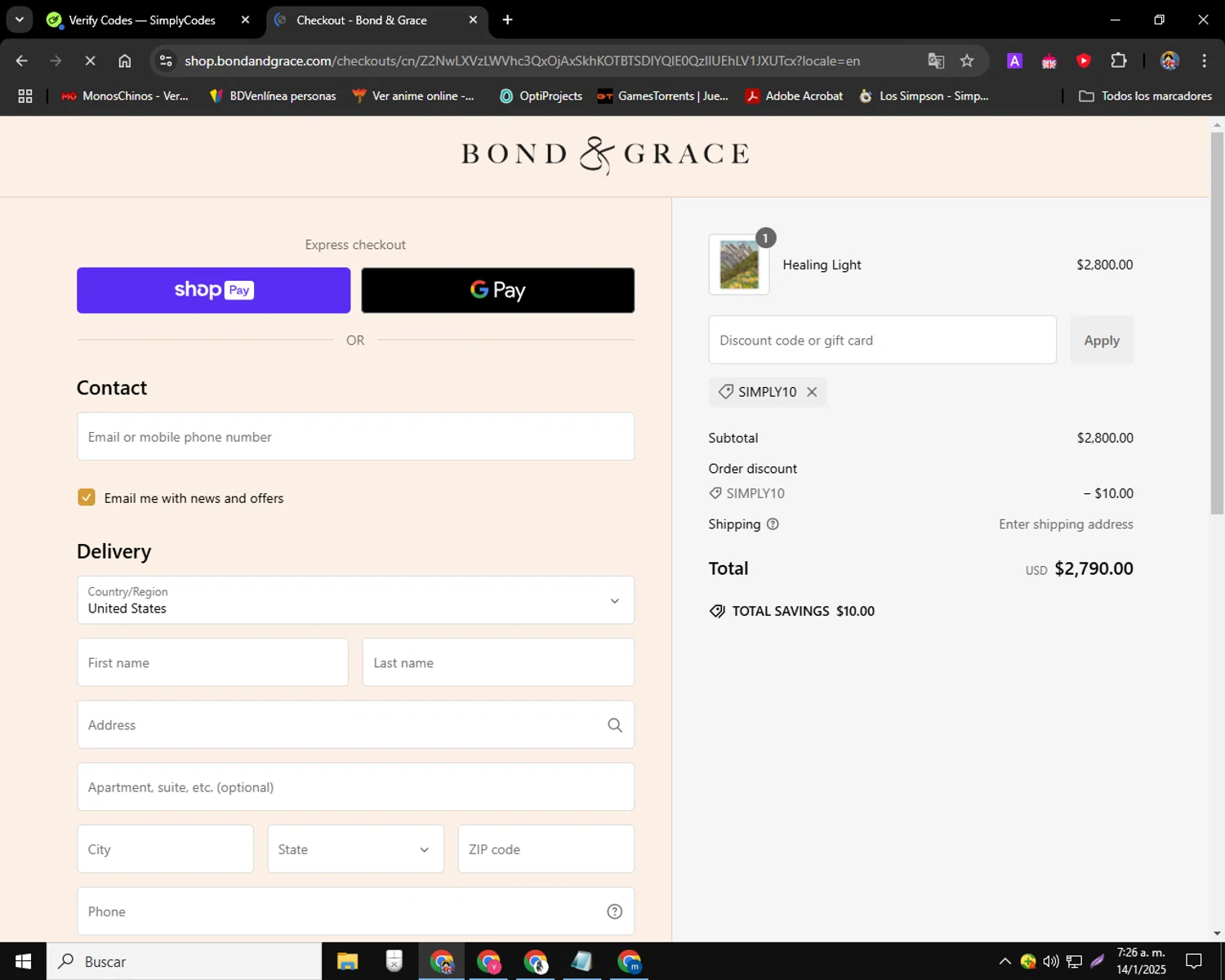
Task: Focus the Last name field
Action: pos(498,662)
